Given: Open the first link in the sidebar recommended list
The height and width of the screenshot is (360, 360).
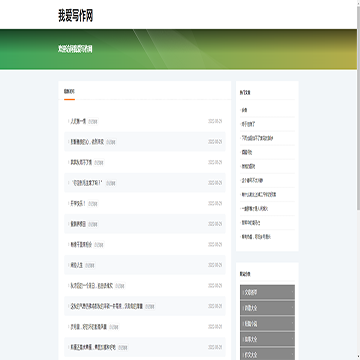Looking at the screenshot, I should pyautogui.click(x=244, y=110).
